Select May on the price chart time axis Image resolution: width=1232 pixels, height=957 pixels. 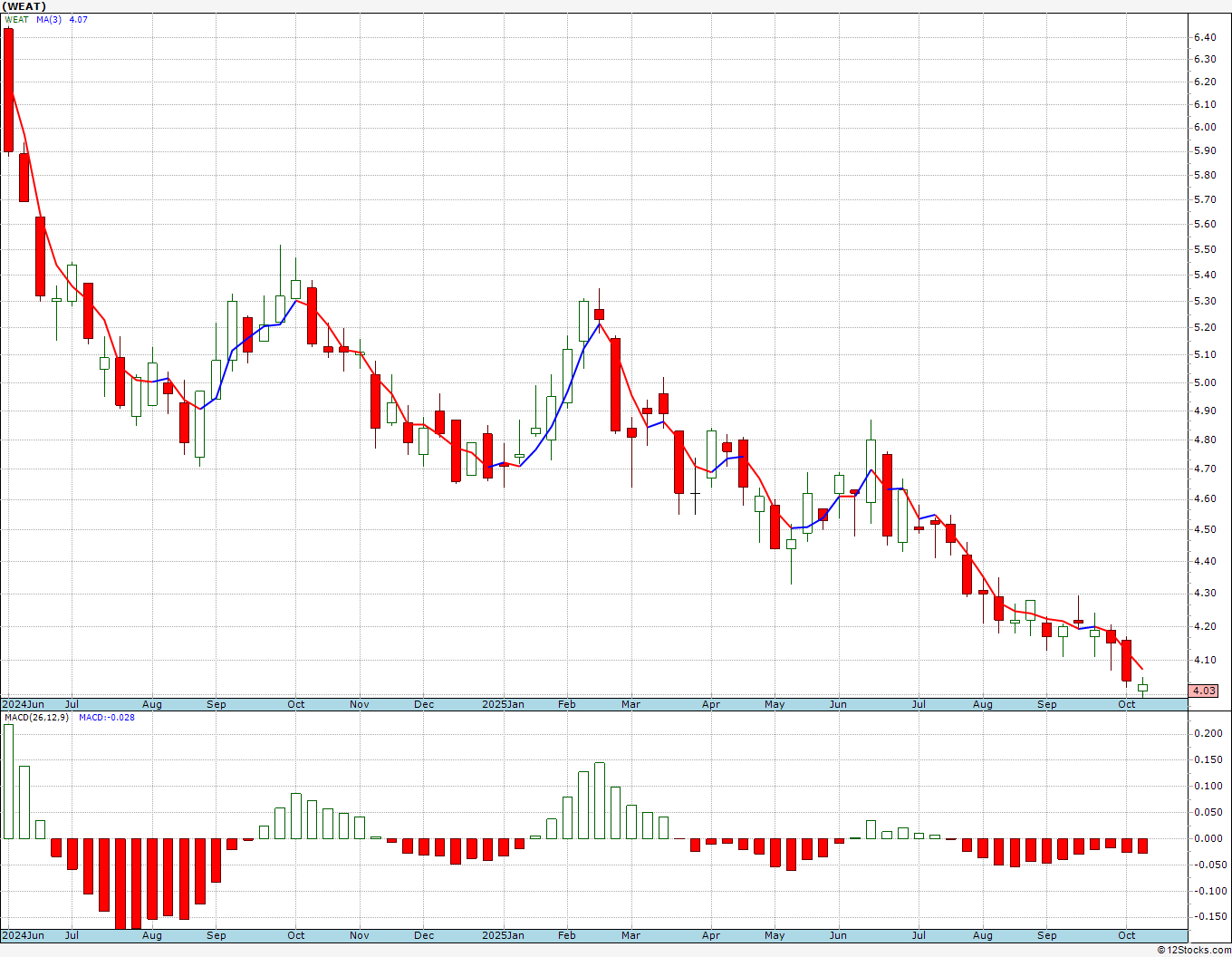point(775,704)
